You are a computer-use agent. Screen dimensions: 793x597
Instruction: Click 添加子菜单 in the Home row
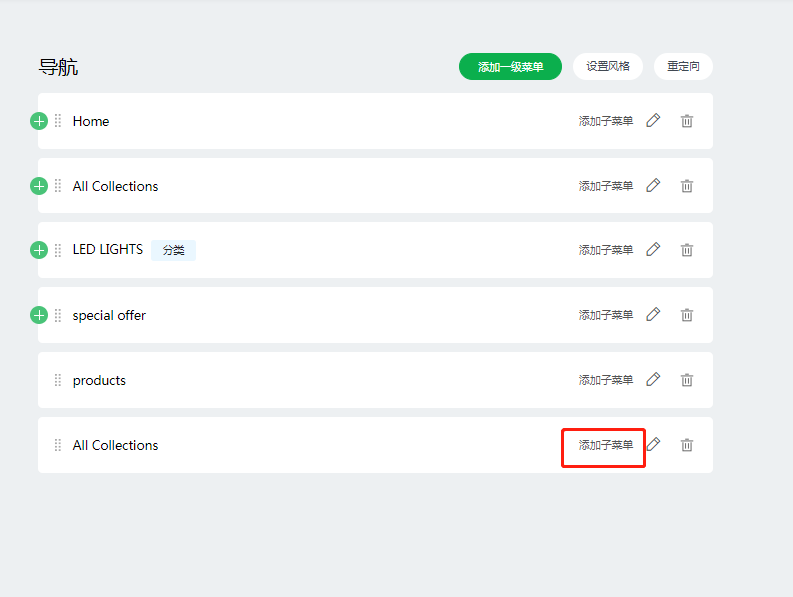click(x=605, y=121)
